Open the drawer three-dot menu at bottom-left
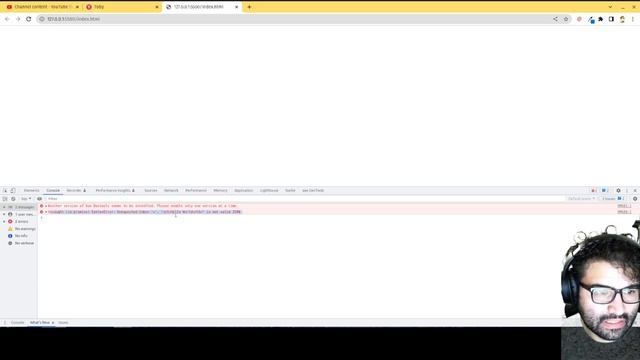 [x=4, y=322]
